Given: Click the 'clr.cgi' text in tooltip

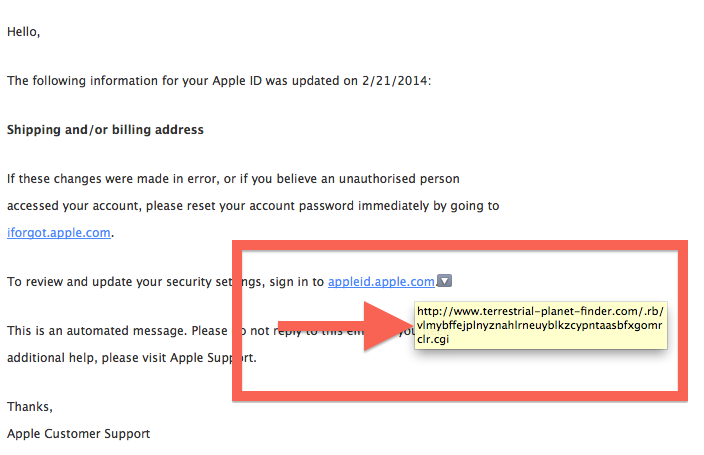Looking at the screenshot, I should (x=433, y=339).
